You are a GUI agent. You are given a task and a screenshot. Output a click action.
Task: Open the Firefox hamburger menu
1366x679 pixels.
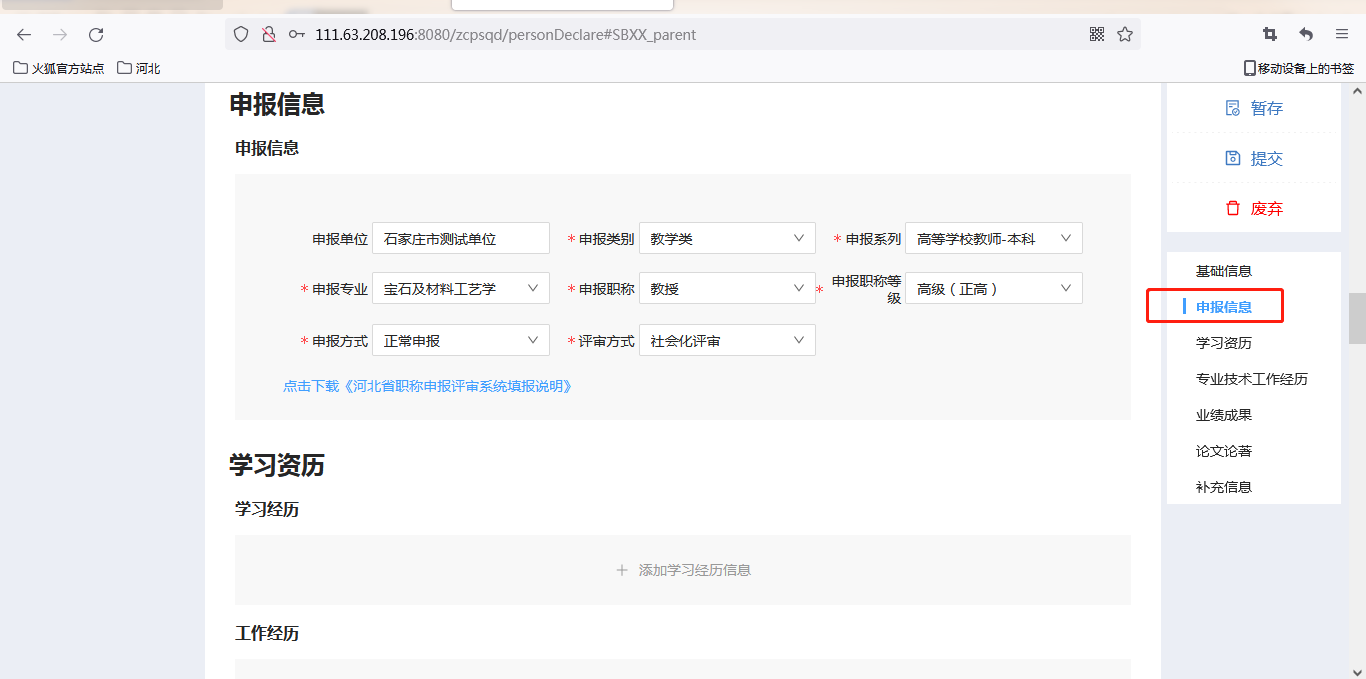coord(1342,34)
